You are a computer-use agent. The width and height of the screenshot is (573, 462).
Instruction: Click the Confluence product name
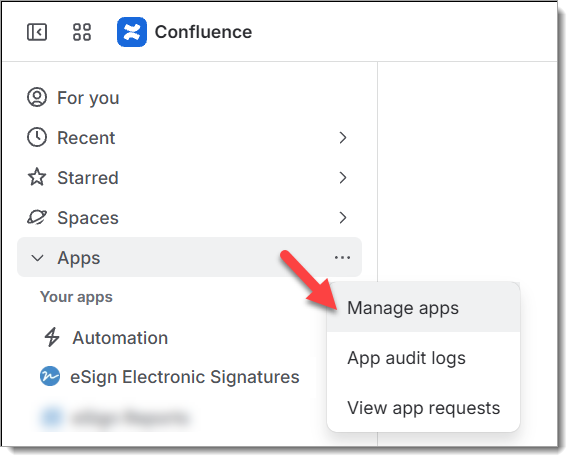point(203,32)
